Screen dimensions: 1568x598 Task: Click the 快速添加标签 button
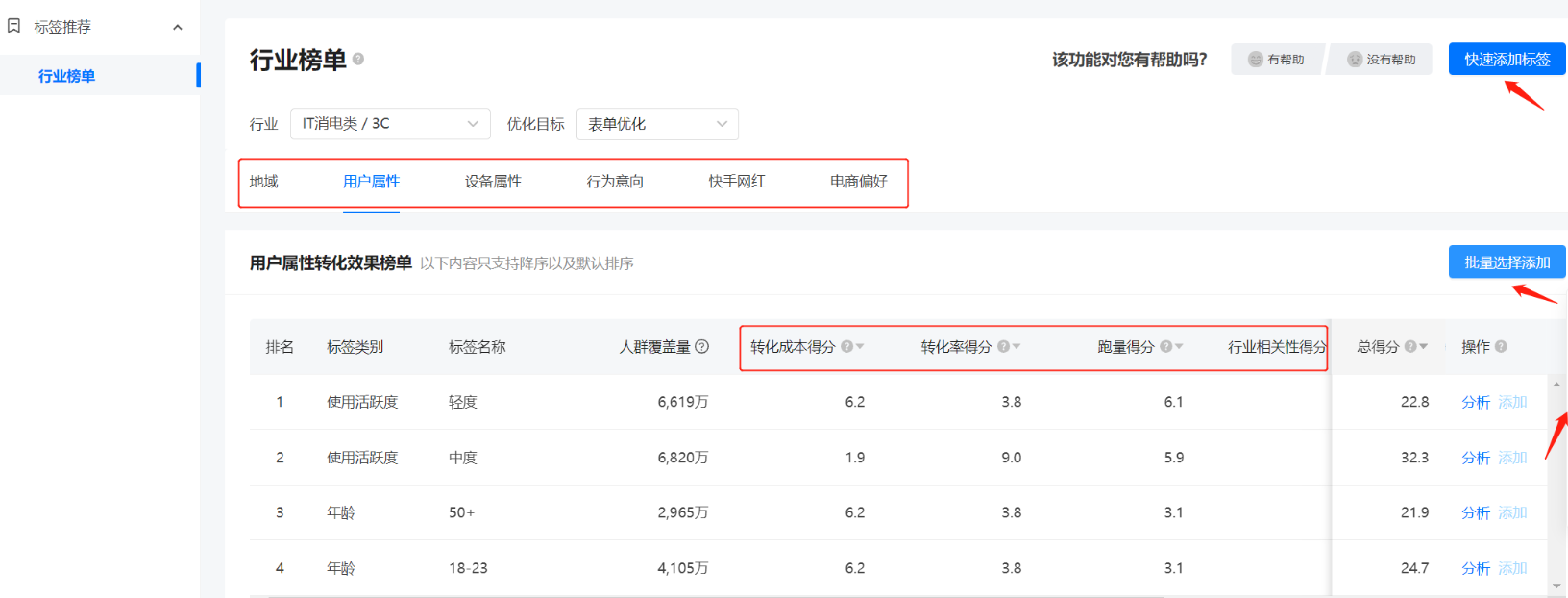pos(1507,59)
